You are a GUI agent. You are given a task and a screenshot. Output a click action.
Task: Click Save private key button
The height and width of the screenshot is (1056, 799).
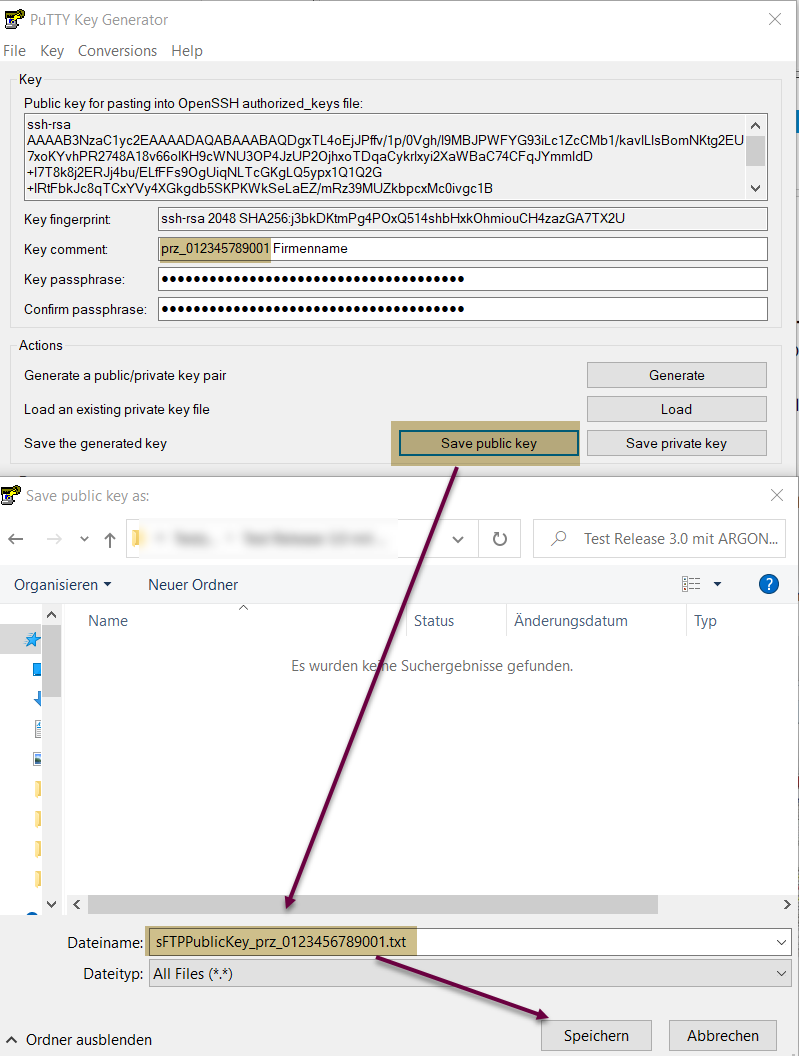[676, 443]
